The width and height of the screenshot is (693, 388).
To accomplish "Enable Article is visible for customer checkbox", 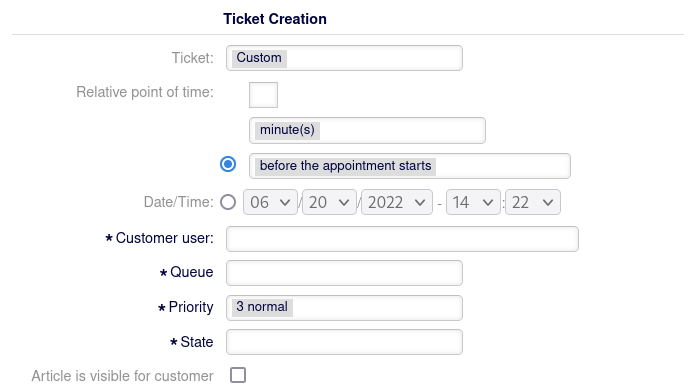I will coord(238,375).
